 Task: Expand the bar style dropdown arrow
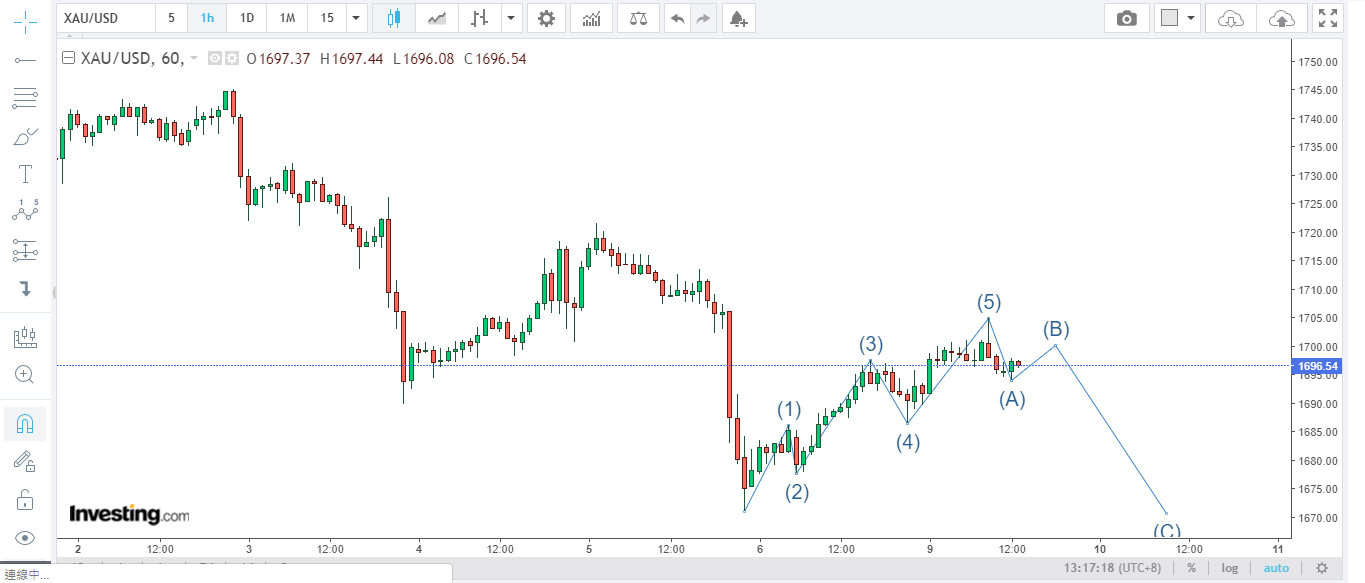click(512, 18)
